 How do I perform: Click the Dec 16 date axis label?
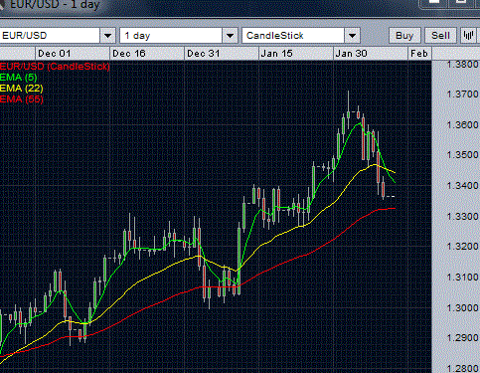(129, 53)
